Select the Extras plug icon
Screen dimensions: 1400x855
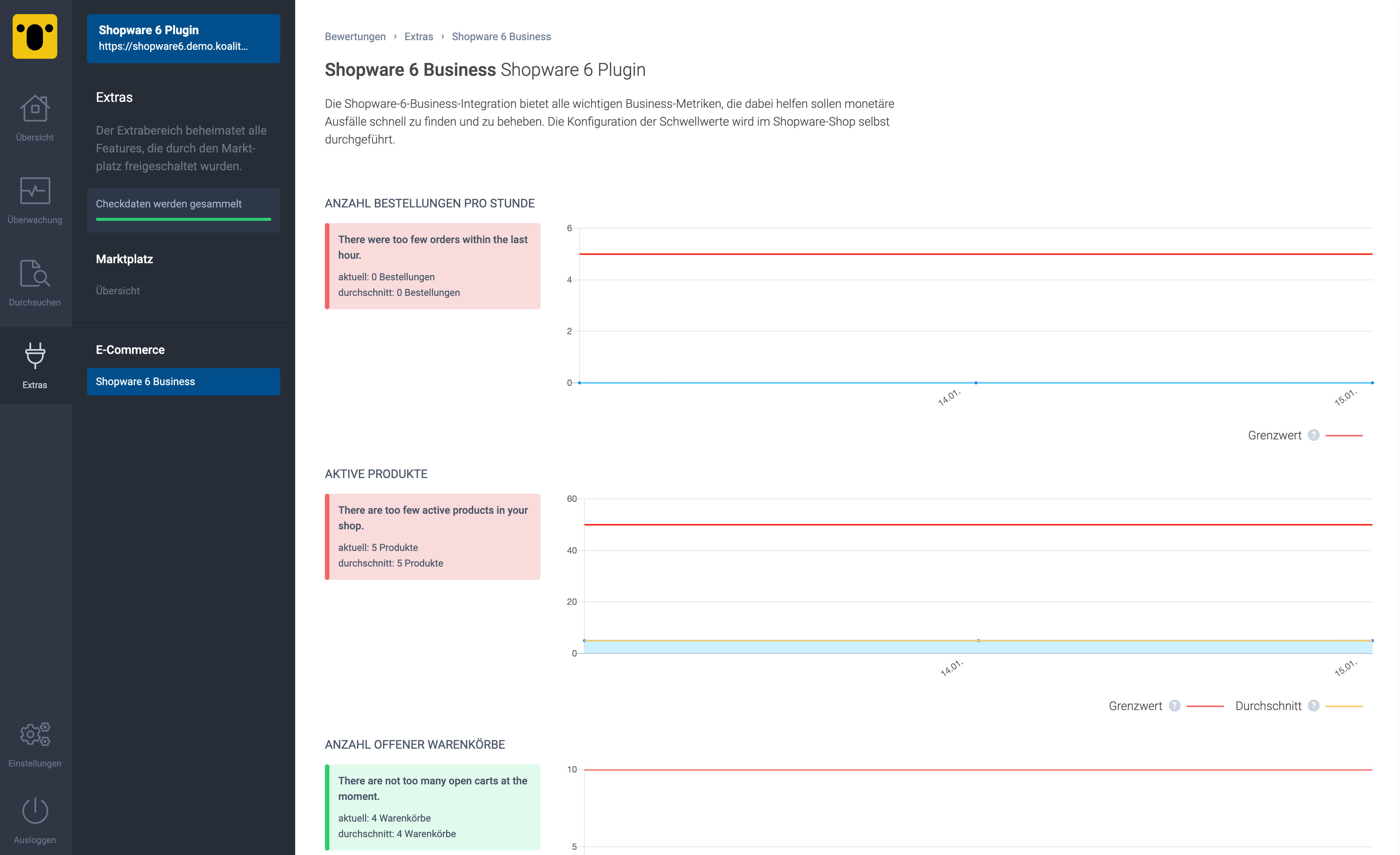[35, 356]
